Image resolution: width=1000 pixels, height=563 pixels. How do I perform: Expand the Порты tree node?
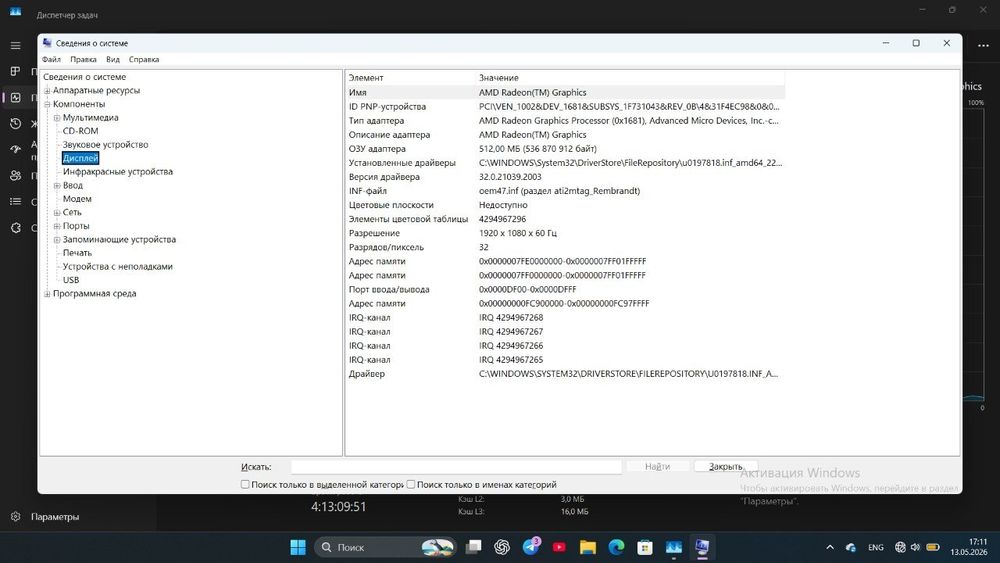(57, 226)
